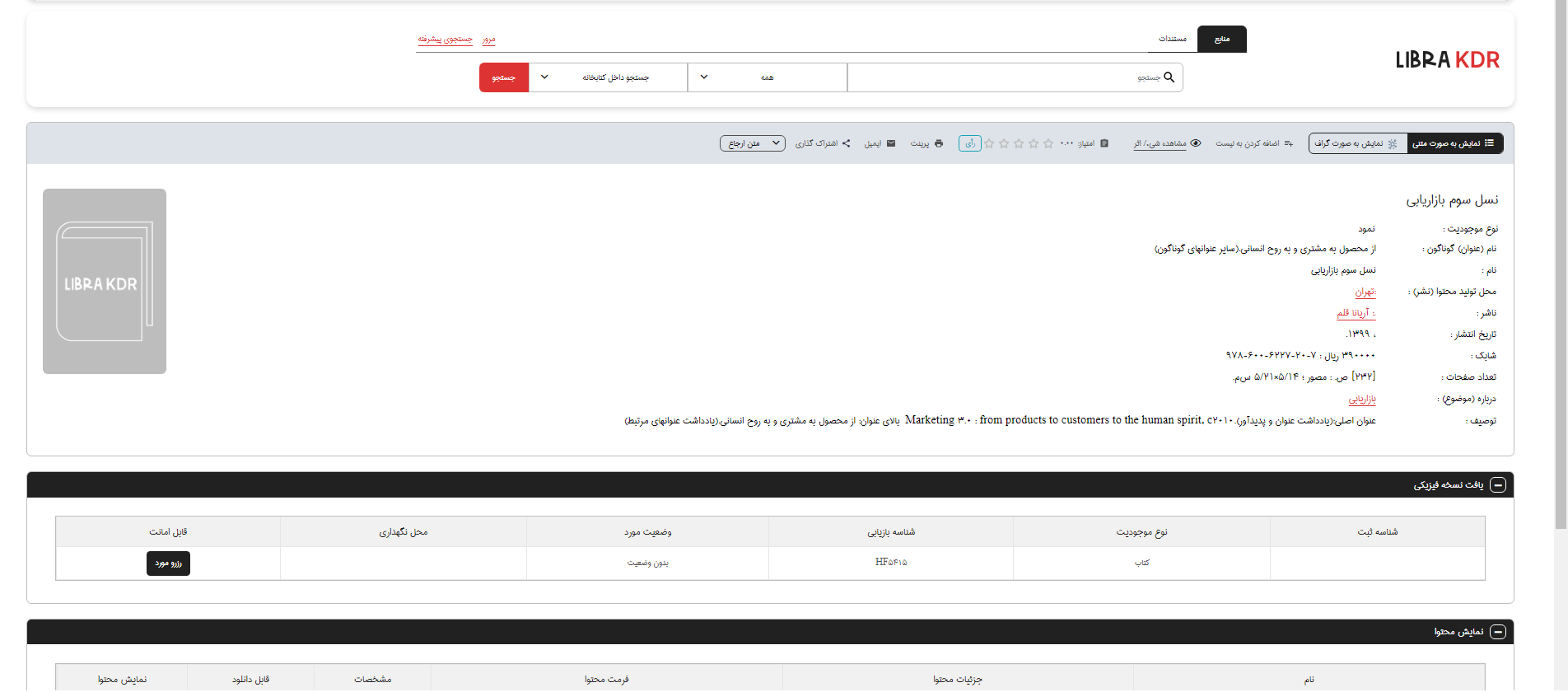
Task: Click the clipboard icon next to امتیاز
Action: click(1104, 143)
